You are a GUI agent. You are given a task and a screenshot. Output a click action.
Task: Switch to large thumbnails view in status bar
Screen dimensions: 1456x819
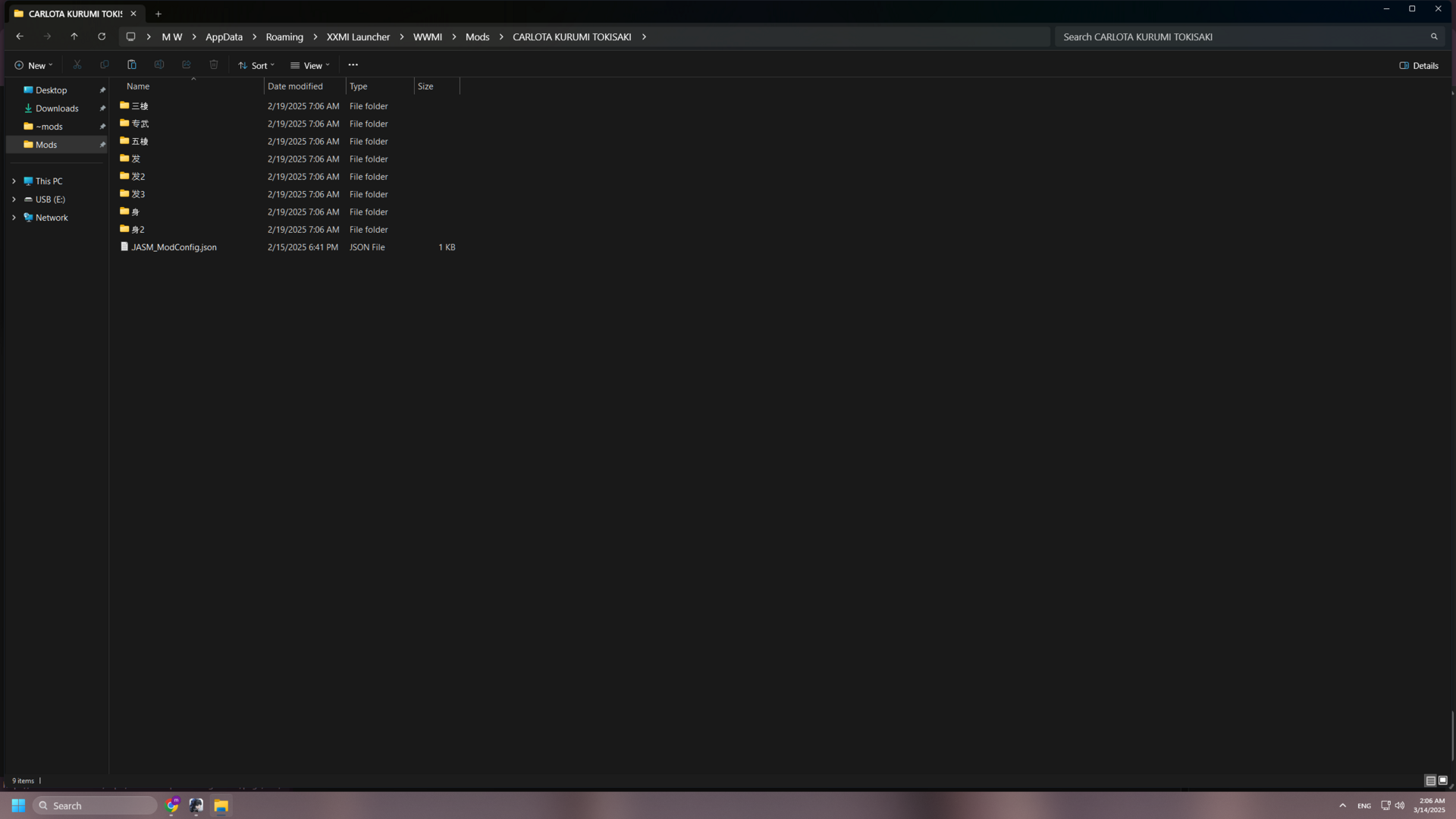(1443, 780)
